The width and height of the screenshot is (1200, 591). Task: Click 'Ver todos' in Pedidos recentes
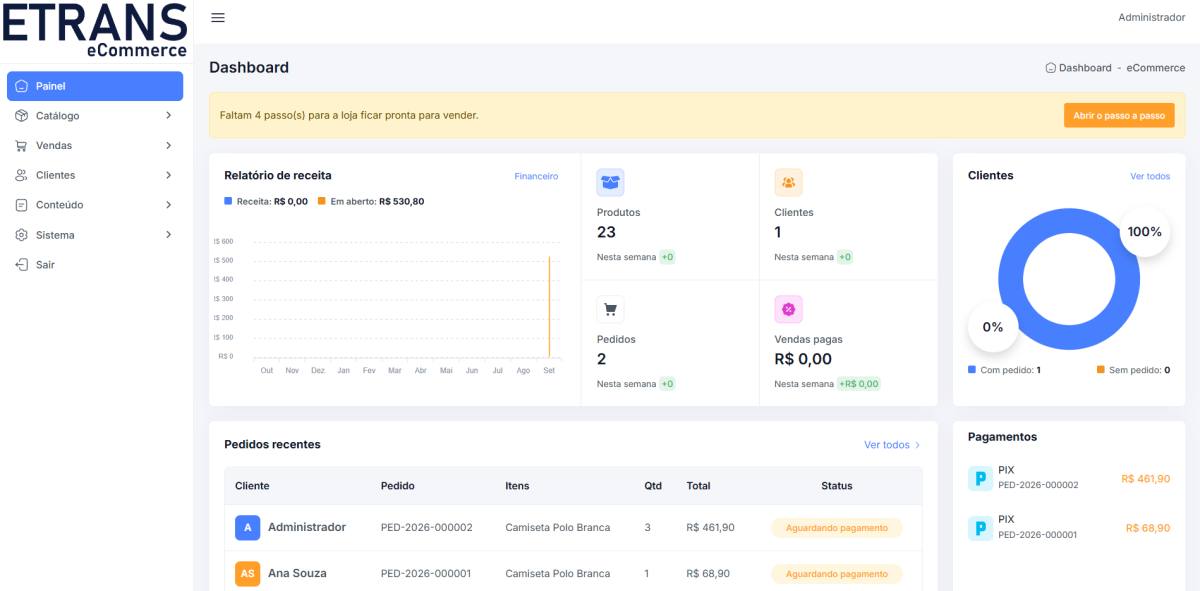892,445
